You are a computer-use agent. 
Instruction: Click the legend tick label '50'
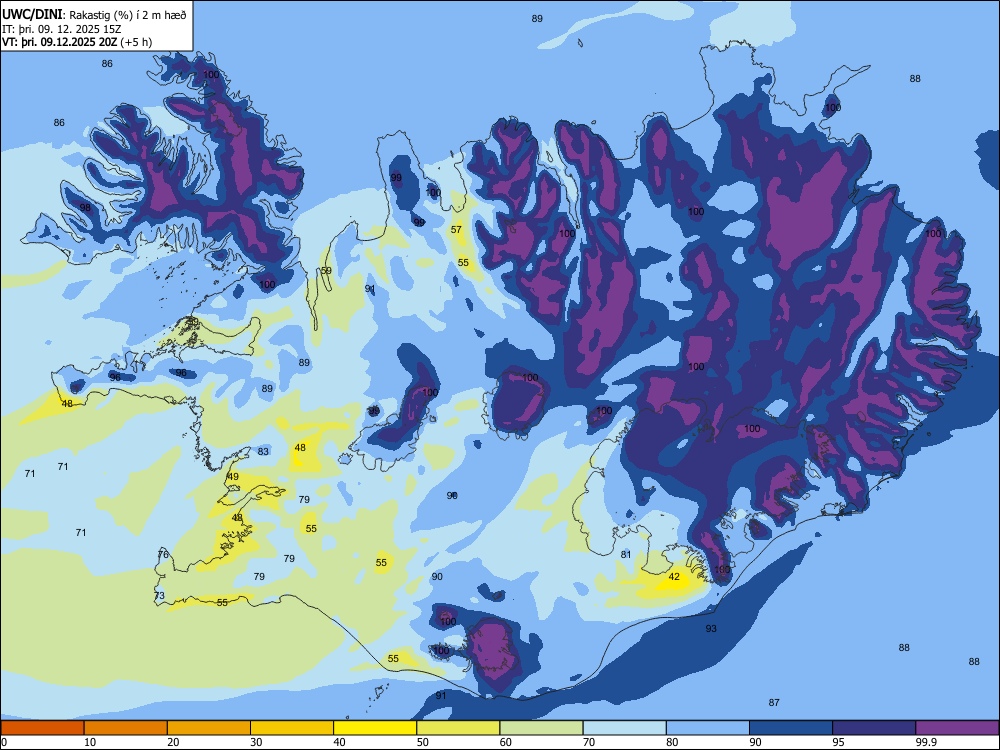(x=422, y=742)
